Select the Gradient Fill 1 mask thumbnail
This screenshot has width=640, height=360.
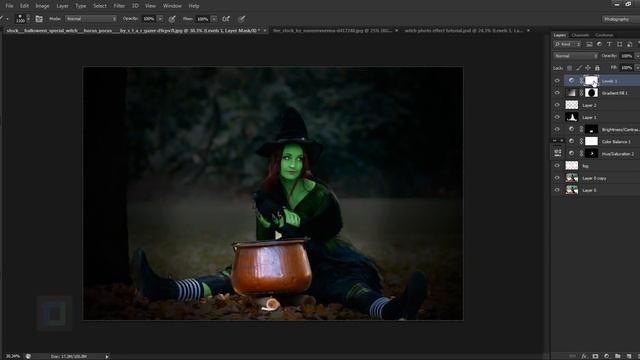point(591,93)
